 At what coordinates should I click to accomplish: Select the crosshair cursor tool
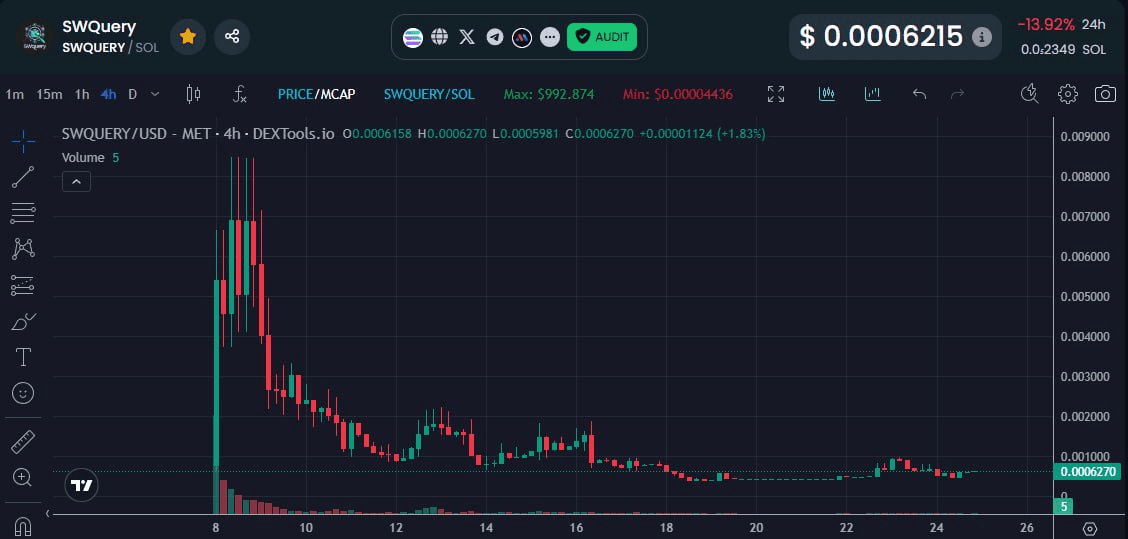23,141
